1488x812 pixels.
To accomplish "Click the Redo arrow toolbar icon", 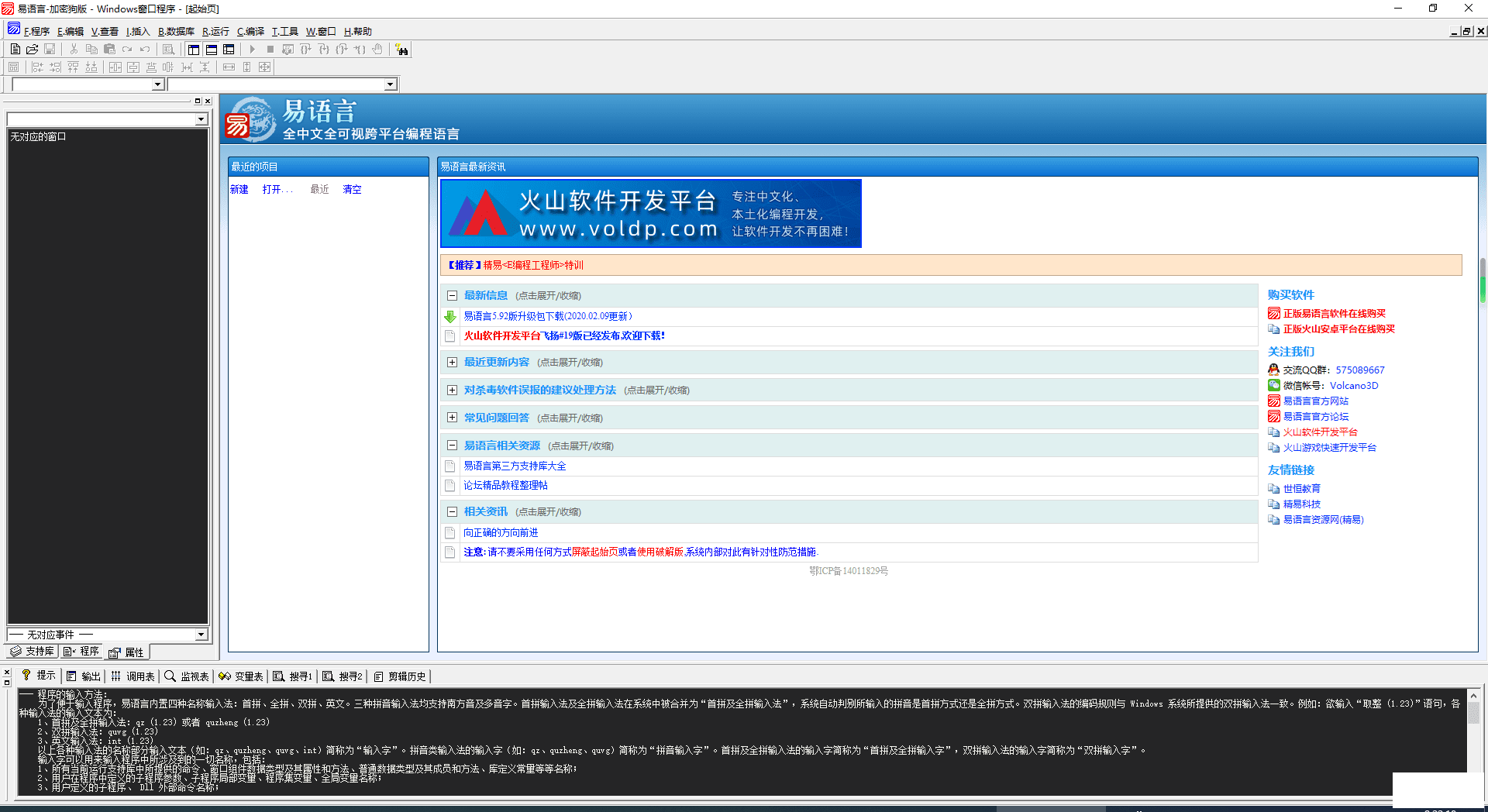I will [x=127, y=49].
